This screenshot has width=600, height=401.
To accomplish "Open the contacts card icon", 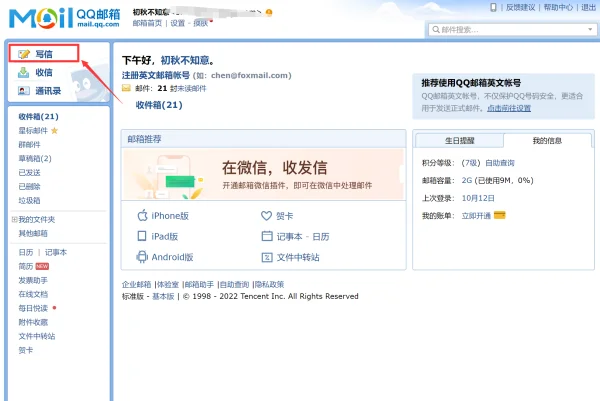I will (23, 91).
